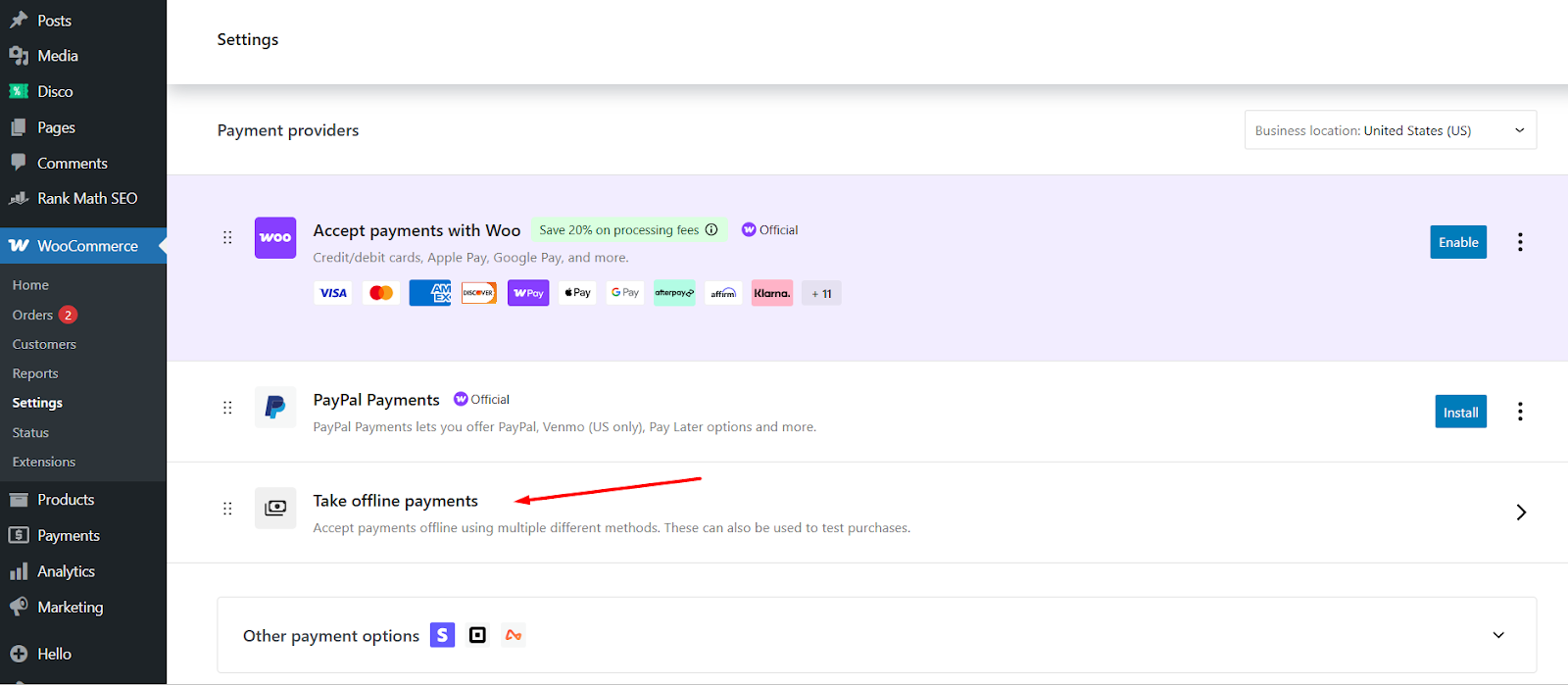Click the WooCommerce logo icon in sidebar
Screen dimensions: 1568x685
[x=19, y=246]
